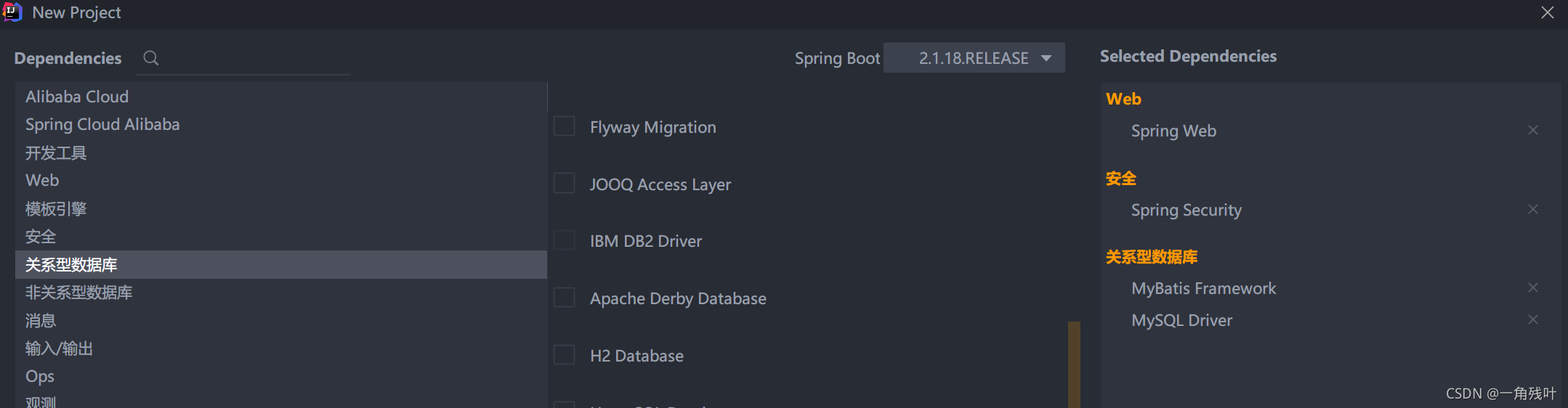This screenshot has height=408, width=1568.
Task: Select the Alibaba Cloud category
Action: tap(281, 97)
